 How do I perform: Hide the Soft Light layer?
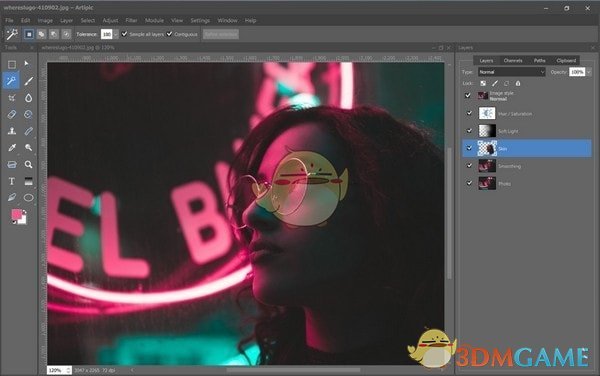pyautogui.click(x=470, y=131)
